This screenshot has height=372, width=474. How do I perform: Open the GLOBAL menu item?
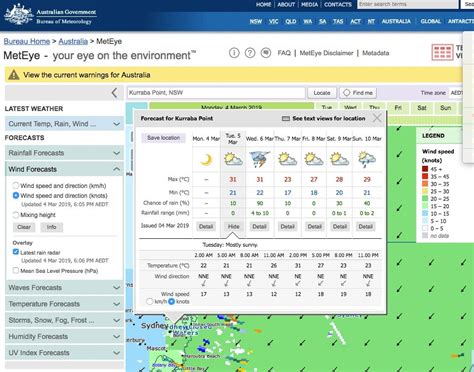[430, 21]
